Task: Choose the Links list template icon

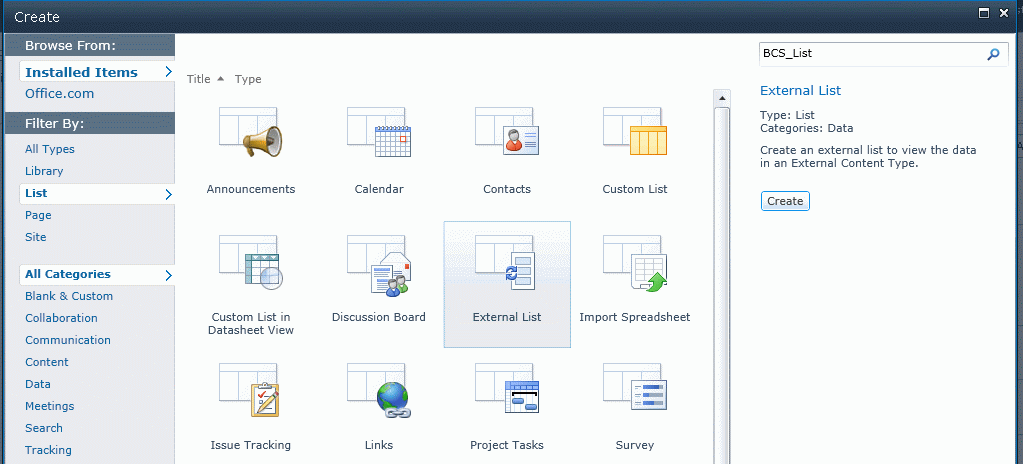Action: click(379, 390)
